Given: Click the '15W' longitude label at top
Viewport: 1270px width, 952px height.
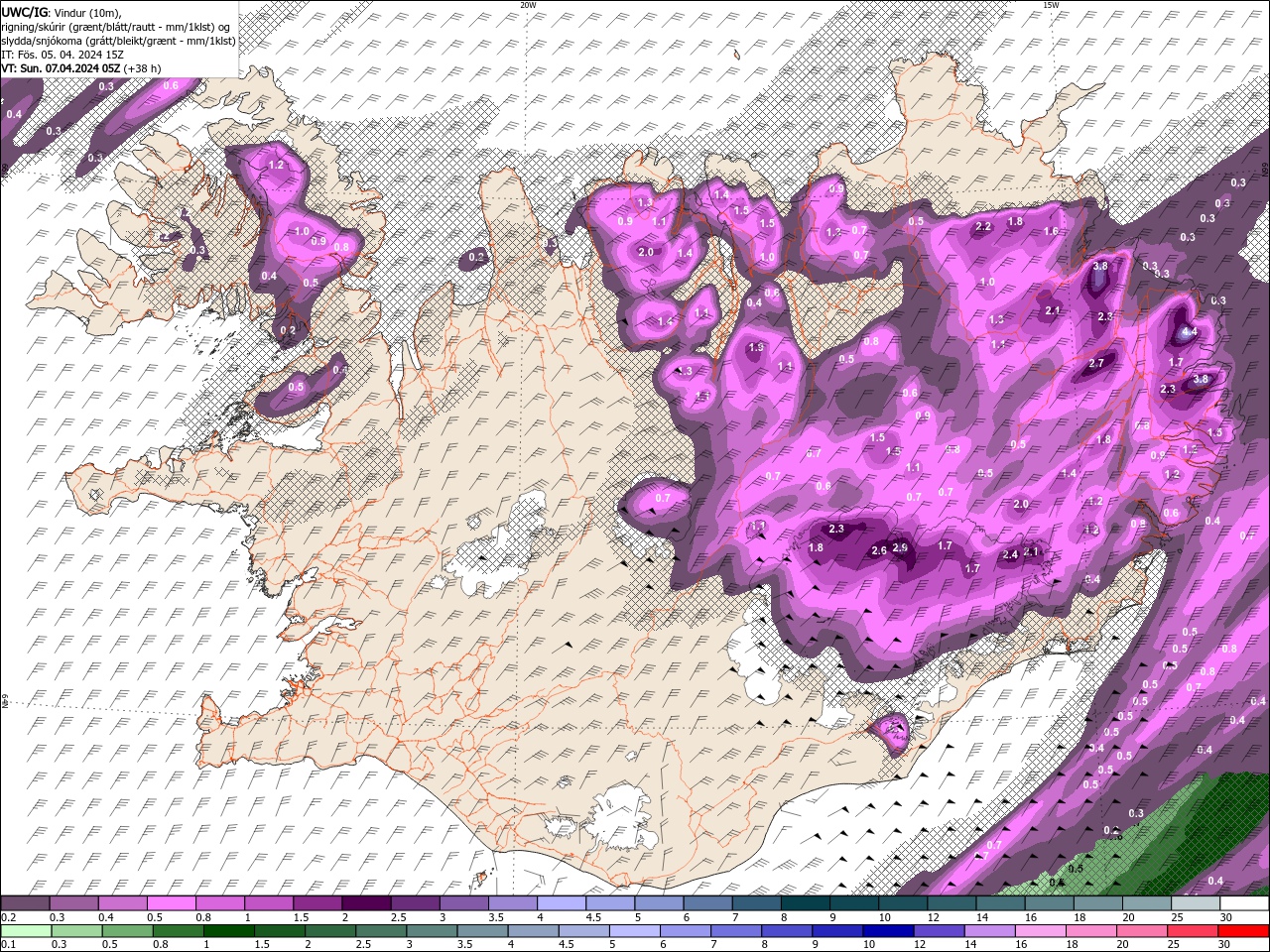Looking at the screenshot, I should (x=1051, y=5).
